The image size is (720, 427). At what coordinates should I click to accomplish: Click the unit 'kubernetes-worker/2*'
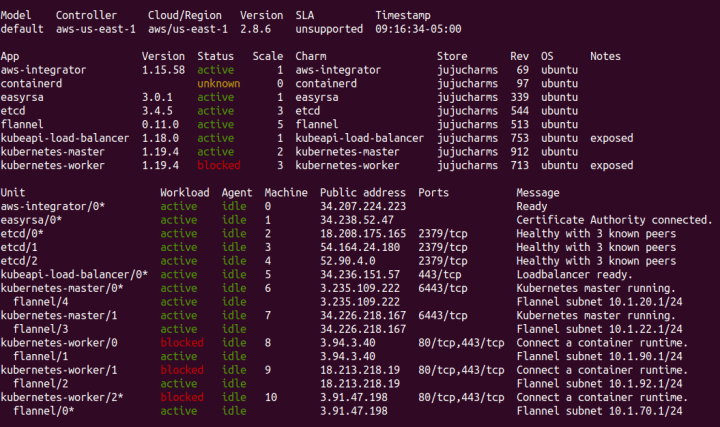tap(62, 398)
